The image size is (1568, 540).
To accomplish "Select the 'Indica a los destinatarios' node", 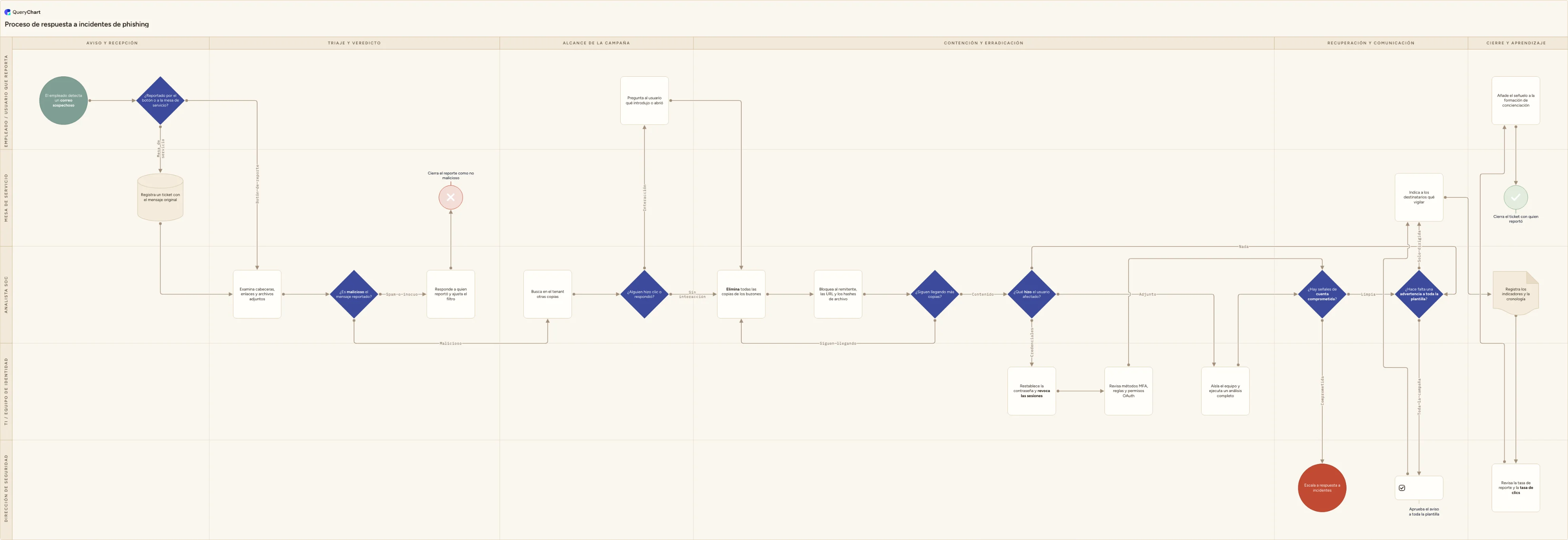I will point(1418,197).
